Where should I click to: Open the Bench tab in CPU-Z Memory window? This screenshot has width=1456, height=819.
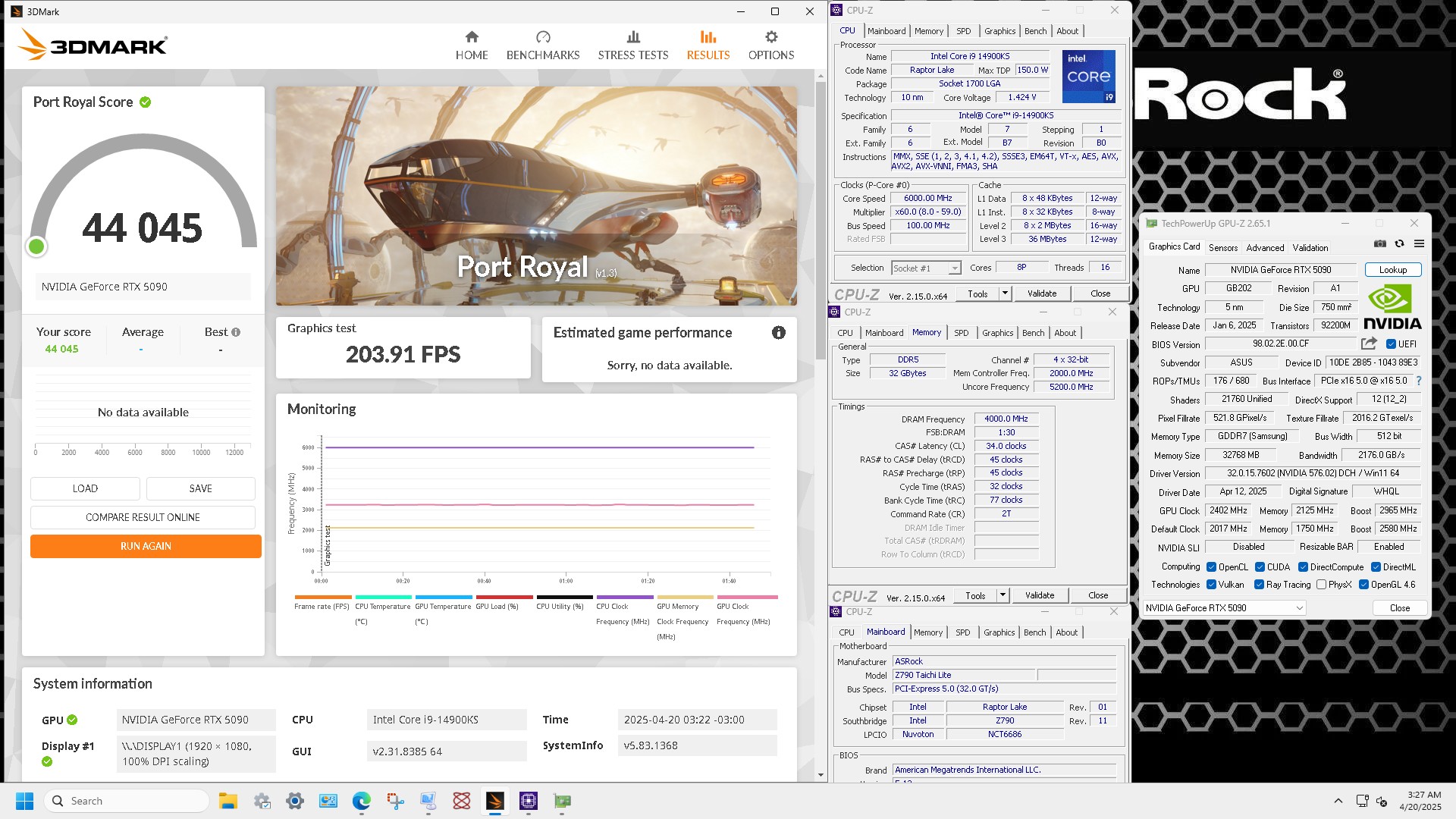pos(1033,333)
